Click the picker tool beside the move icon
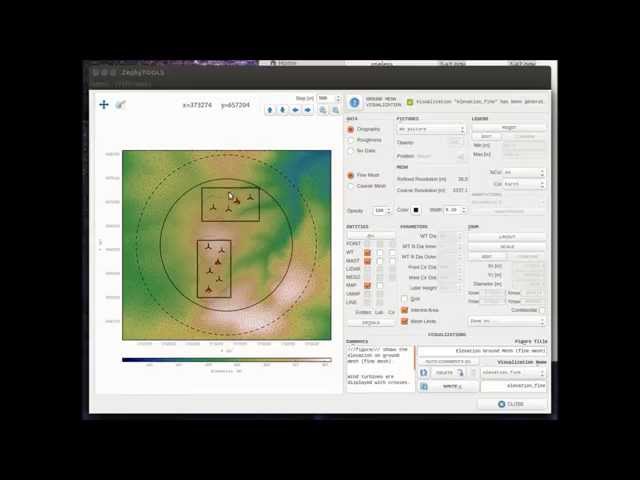Viewport: 640px width, 480px height. pyautogui.click(x=120, y=105)
